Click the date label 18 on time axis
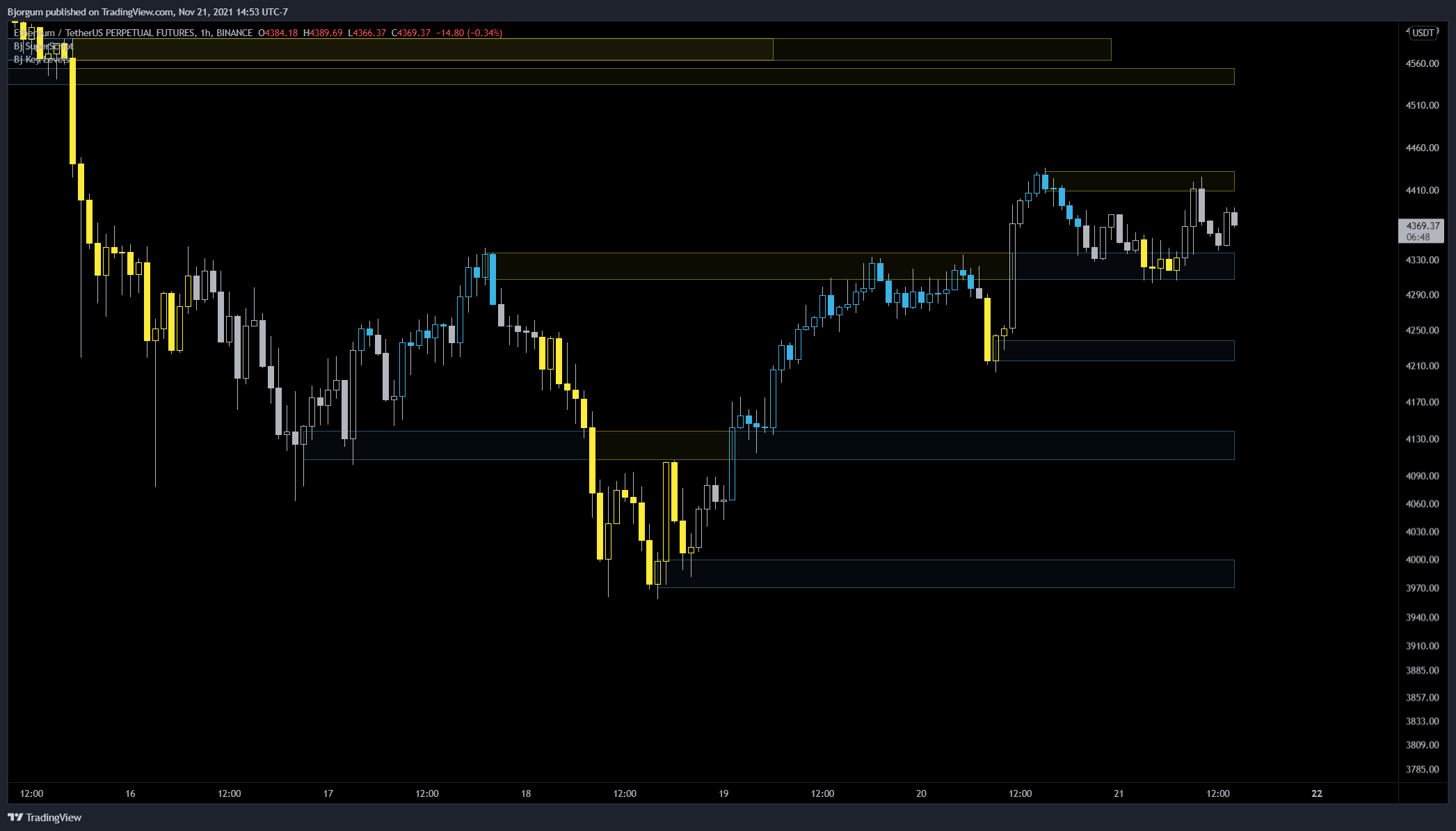Image resolution: width=1456 pixels, height=831 pixels. pyautogui.click(x=526, y=793)
